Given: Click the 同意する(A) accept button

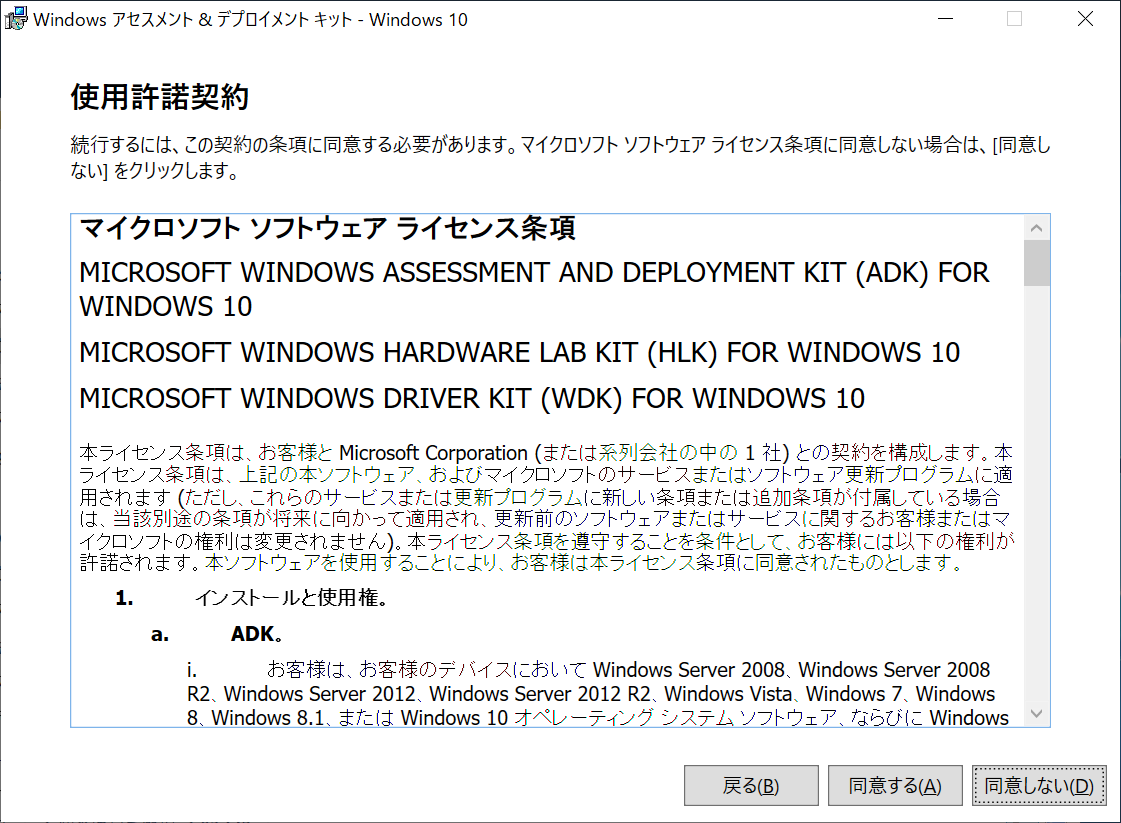Looking at the screenshot, I should [894, 786].
